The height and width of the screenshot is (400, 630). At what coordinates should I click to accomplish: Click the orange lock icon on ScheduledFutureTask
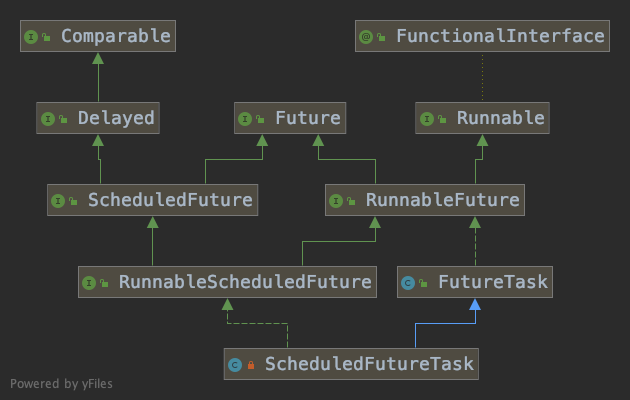coord(250,365)
